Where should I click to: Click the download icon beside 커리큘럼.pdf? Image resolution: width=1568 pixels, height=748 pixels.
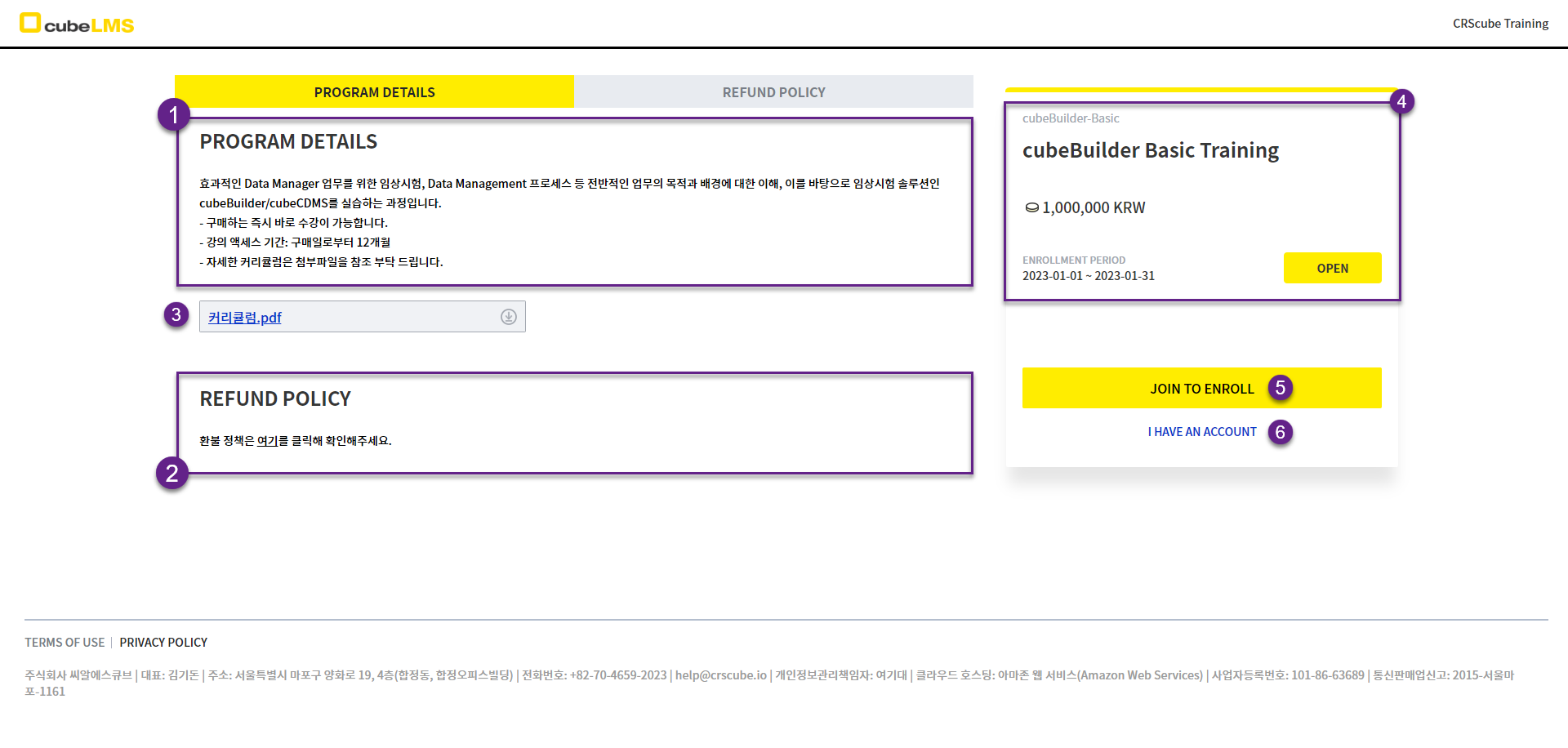(x=508, y=317)
